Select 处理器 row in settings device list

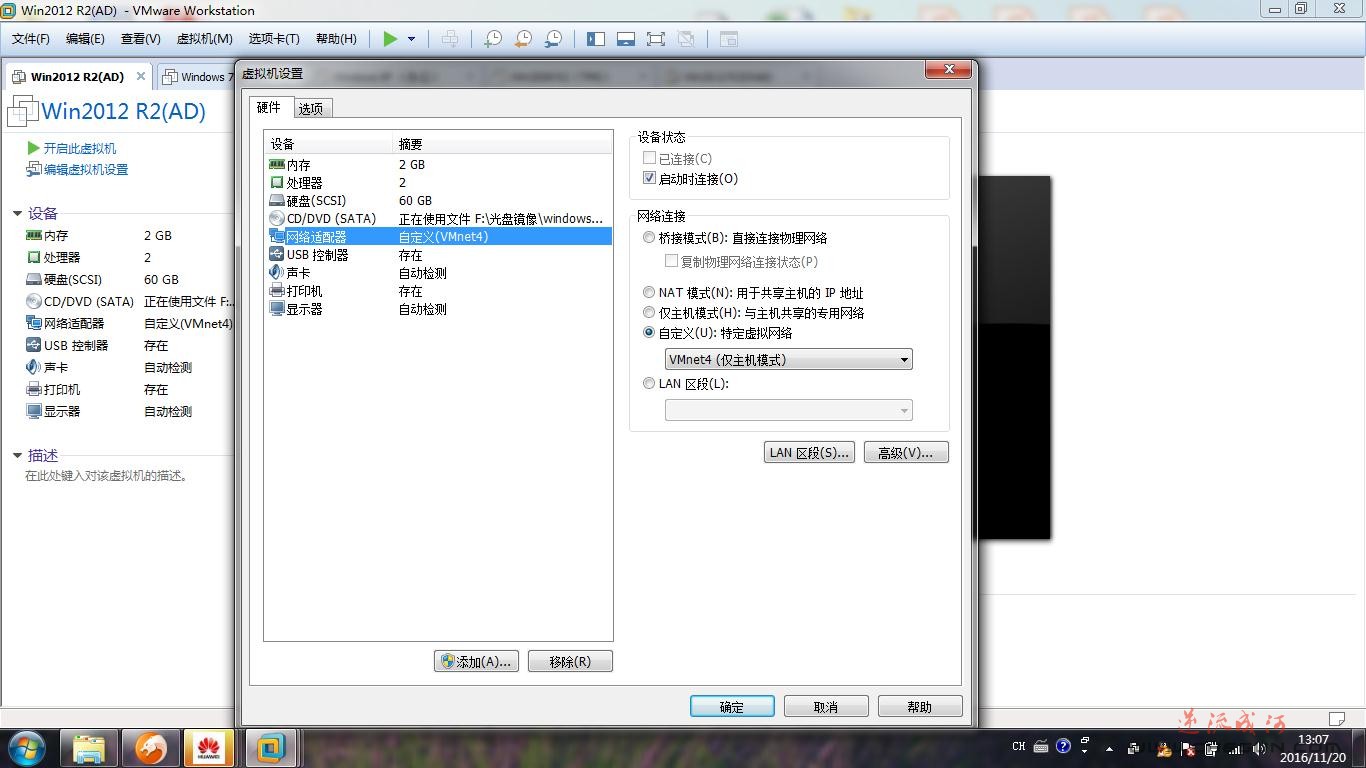pos(438,183)
